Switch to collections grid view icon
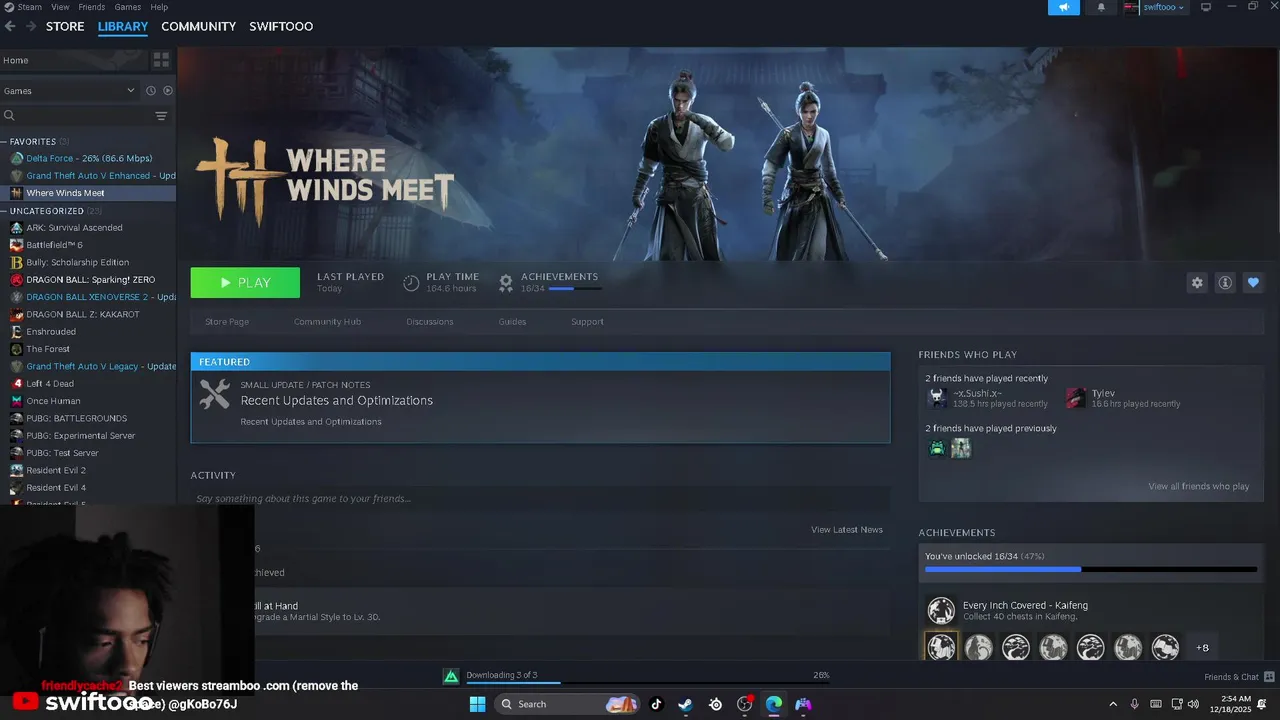The width and height of the screenshot is (1280, 720). [161, 60]
